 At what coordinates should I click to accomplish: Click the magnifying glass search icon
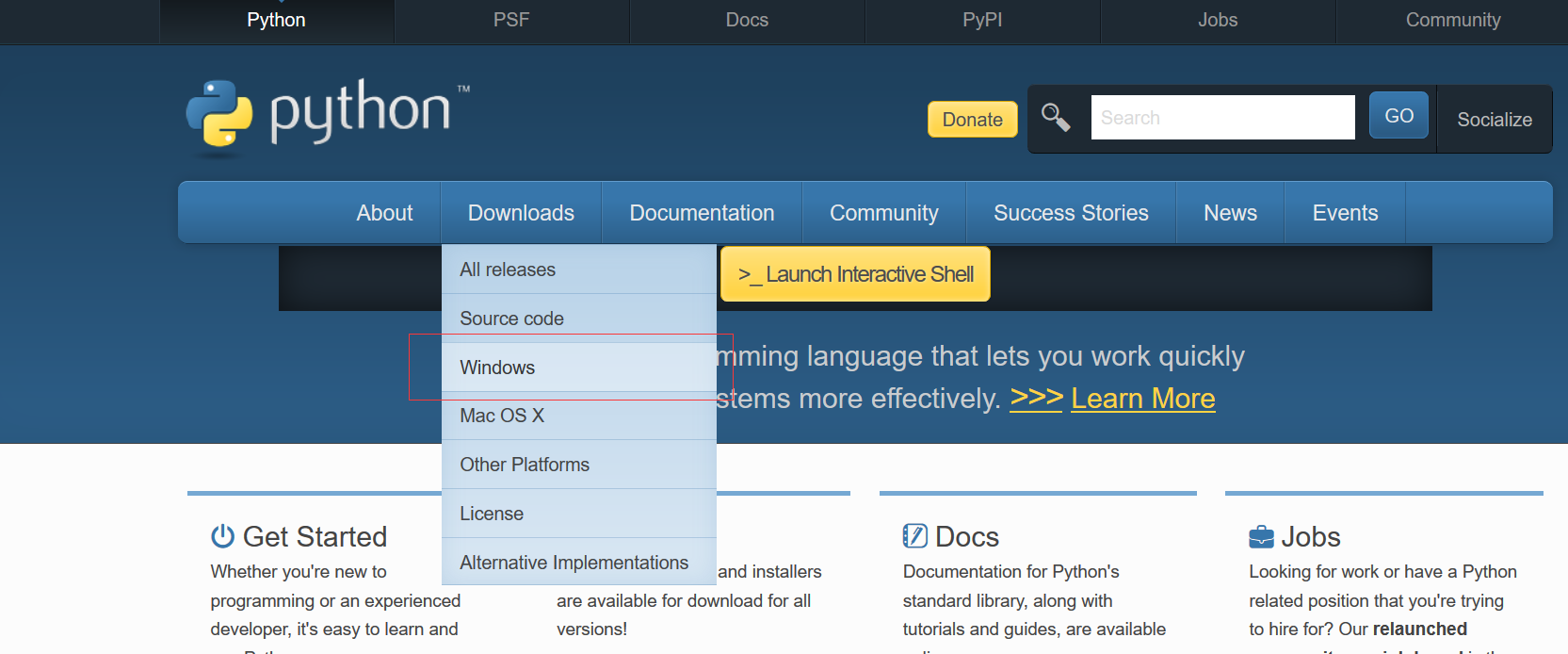[1056, 118]
